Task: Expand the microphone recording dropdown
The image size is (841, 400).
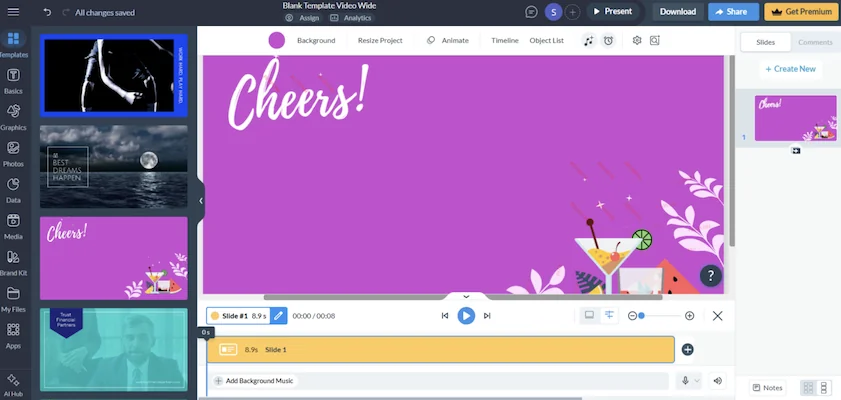Action: pos(697,381)
